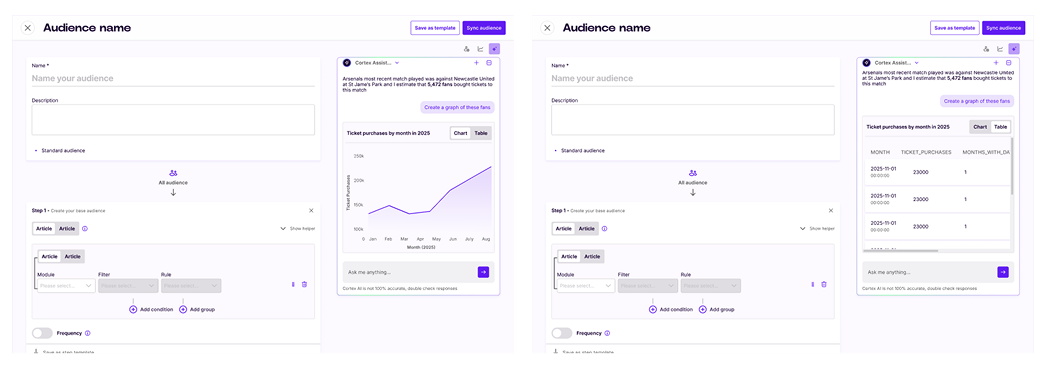Viewport: 1046px width, 369px height.
Task: Expand Cortex Assistant dropdown in table-view screen
Action: click(x=917, y=63)
